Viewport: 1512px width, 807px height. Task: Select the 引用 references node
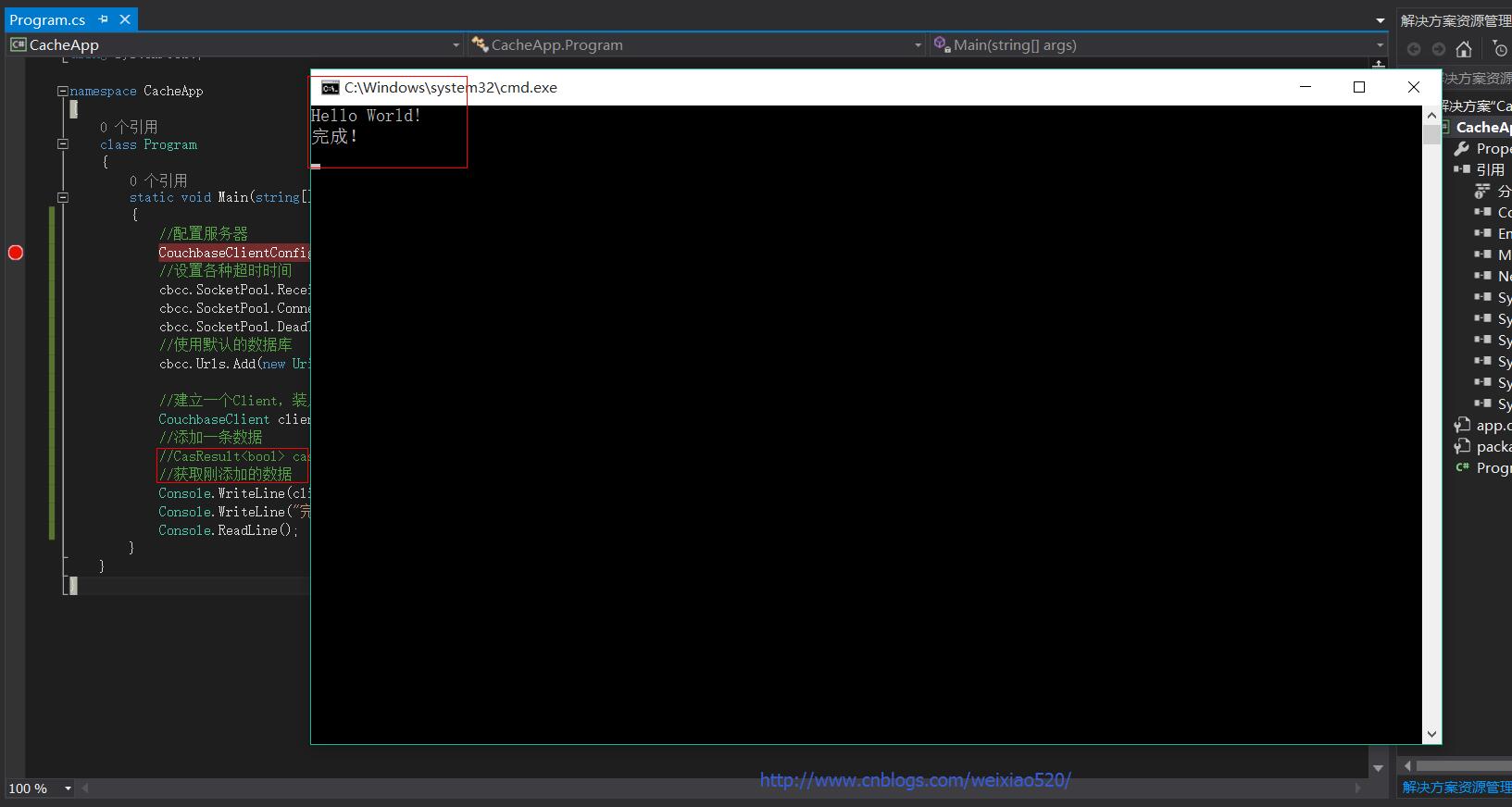click(1490, 169)
